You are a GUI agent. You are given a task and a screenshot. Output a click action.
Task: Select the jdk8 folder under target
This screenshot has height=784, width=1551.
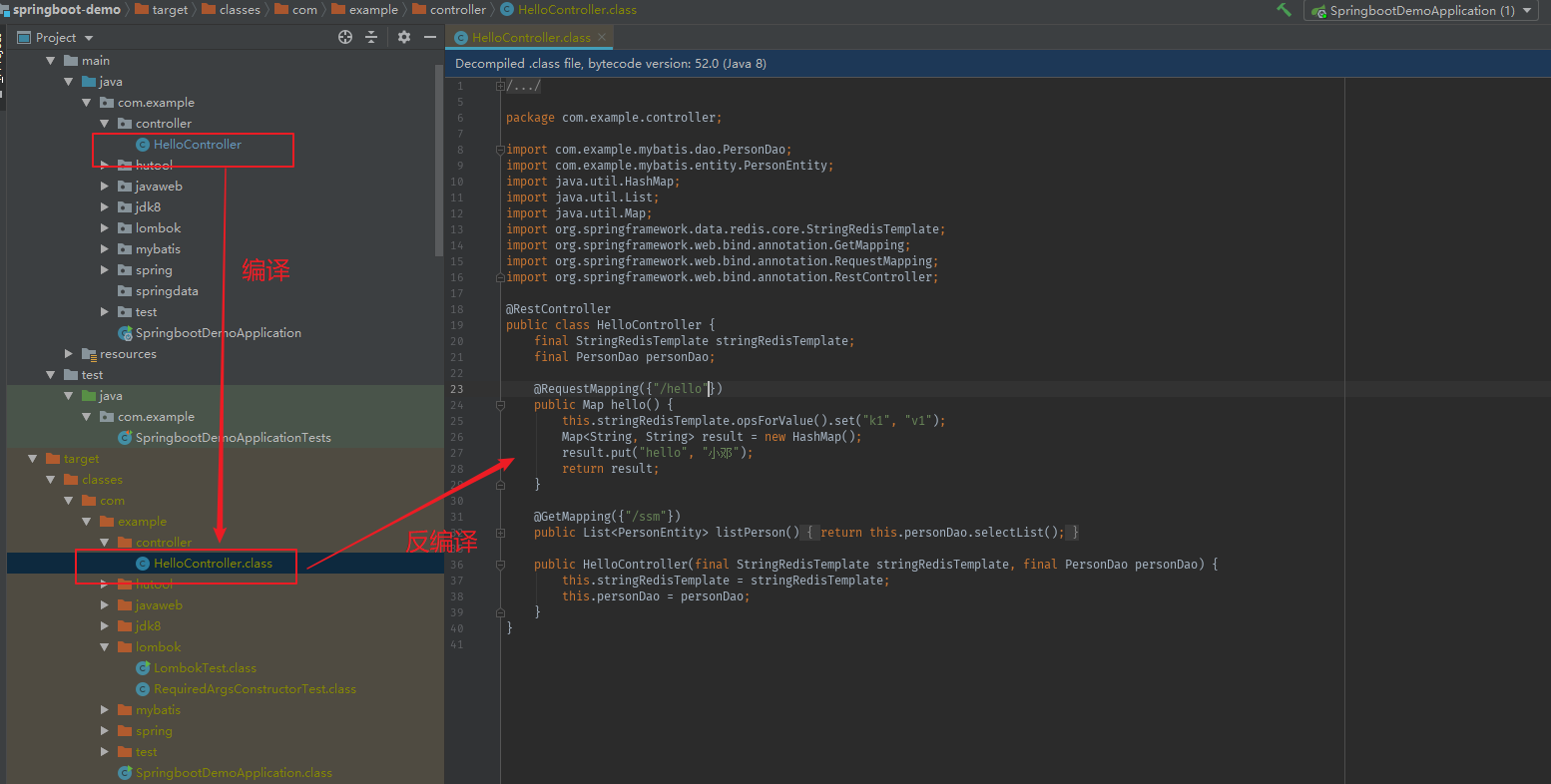pos(148,626)
